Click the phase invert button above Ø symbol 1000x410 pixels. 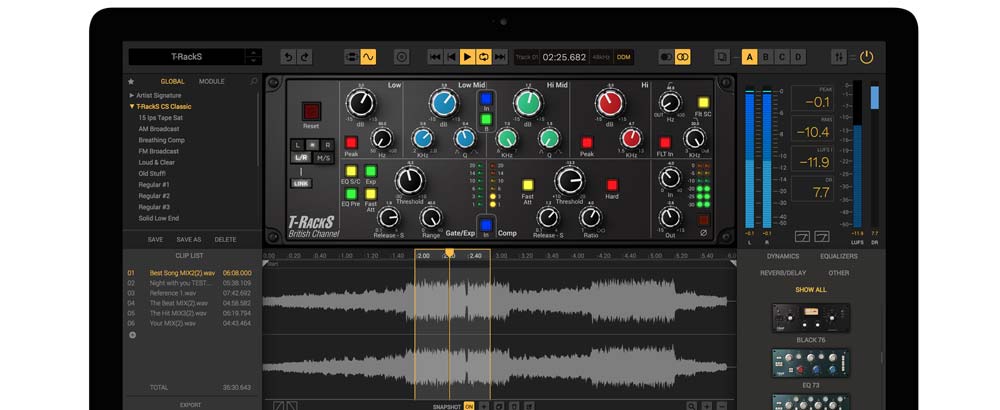(703, 220)
